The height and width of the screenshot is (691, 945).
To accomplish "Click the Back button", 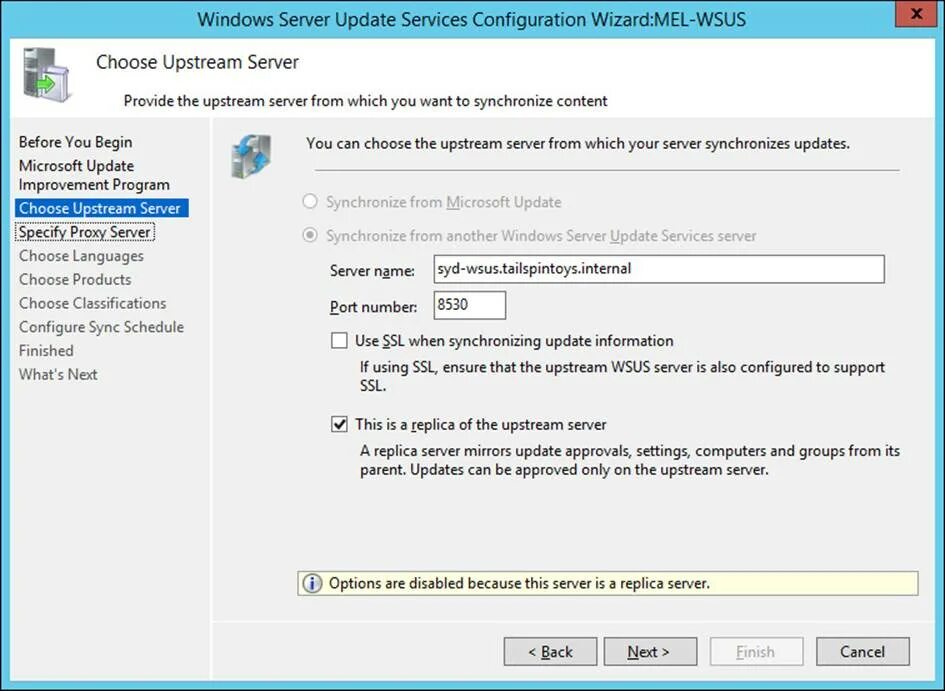I will 550,652.
